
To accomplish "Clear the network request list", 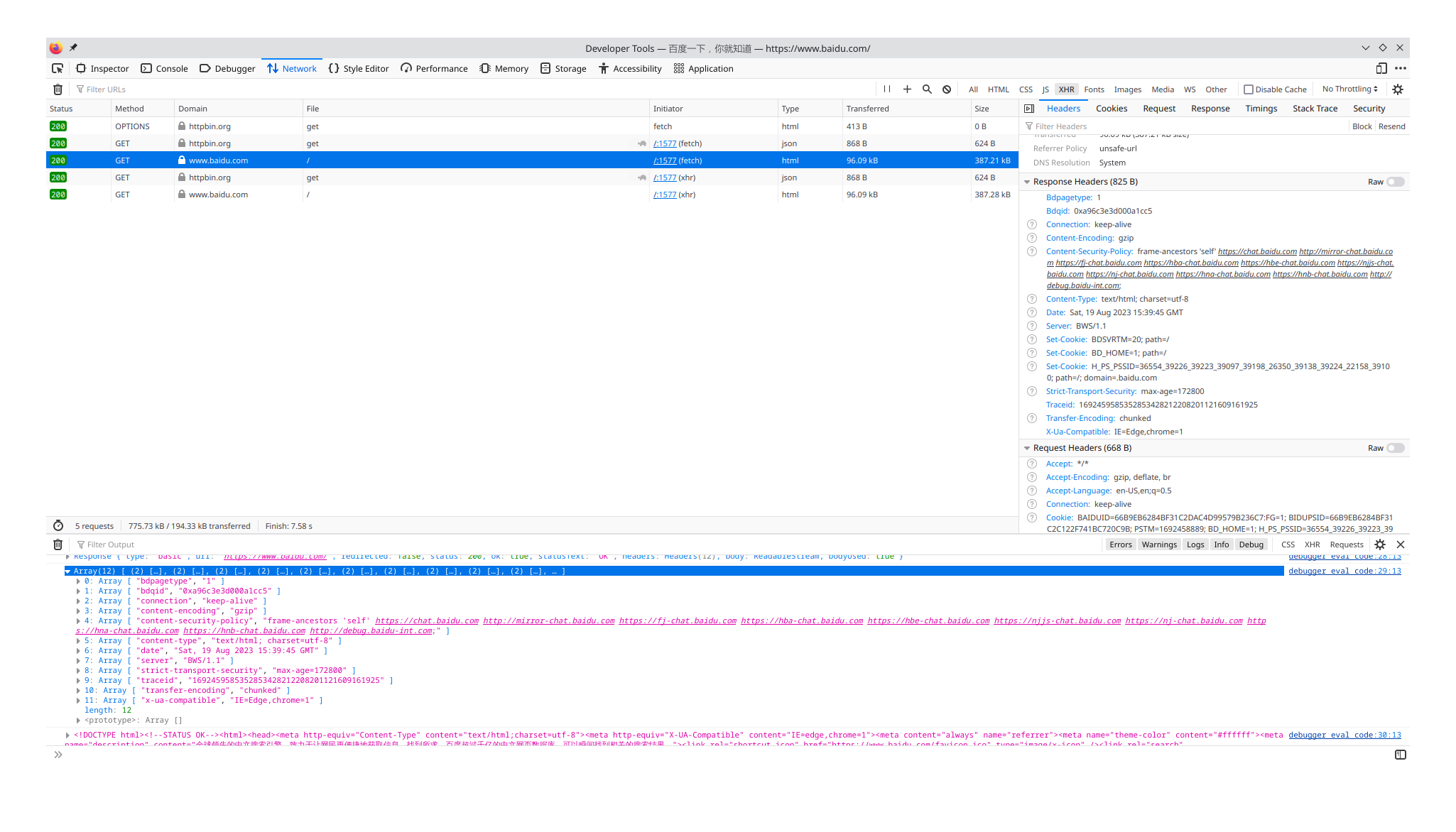I will point(58,89).
